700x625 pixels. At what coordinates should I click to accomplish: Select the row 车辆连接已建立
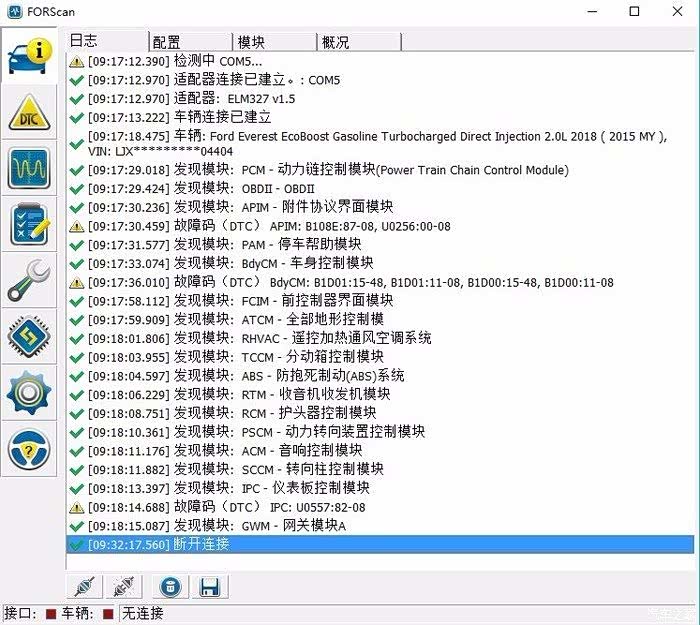tap(380, 117)
